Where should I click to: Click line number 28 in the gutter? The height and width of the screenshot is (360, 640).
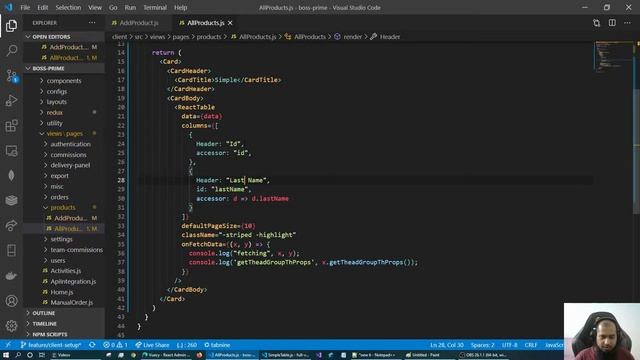coord(121,180)
